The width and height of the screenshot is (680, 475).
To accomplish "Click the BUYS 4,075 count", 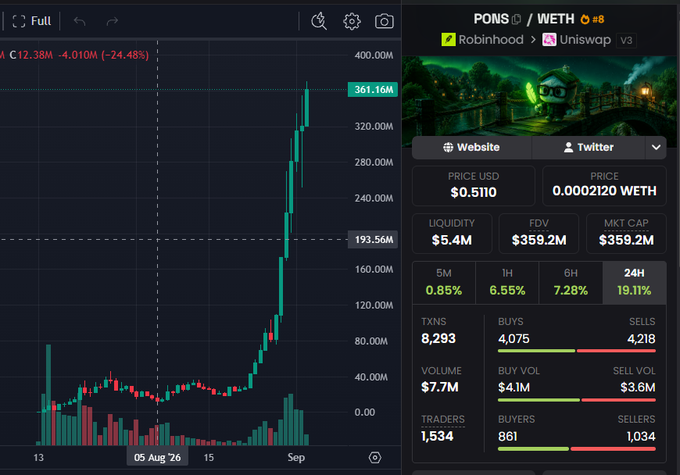I will click(513, 339).
